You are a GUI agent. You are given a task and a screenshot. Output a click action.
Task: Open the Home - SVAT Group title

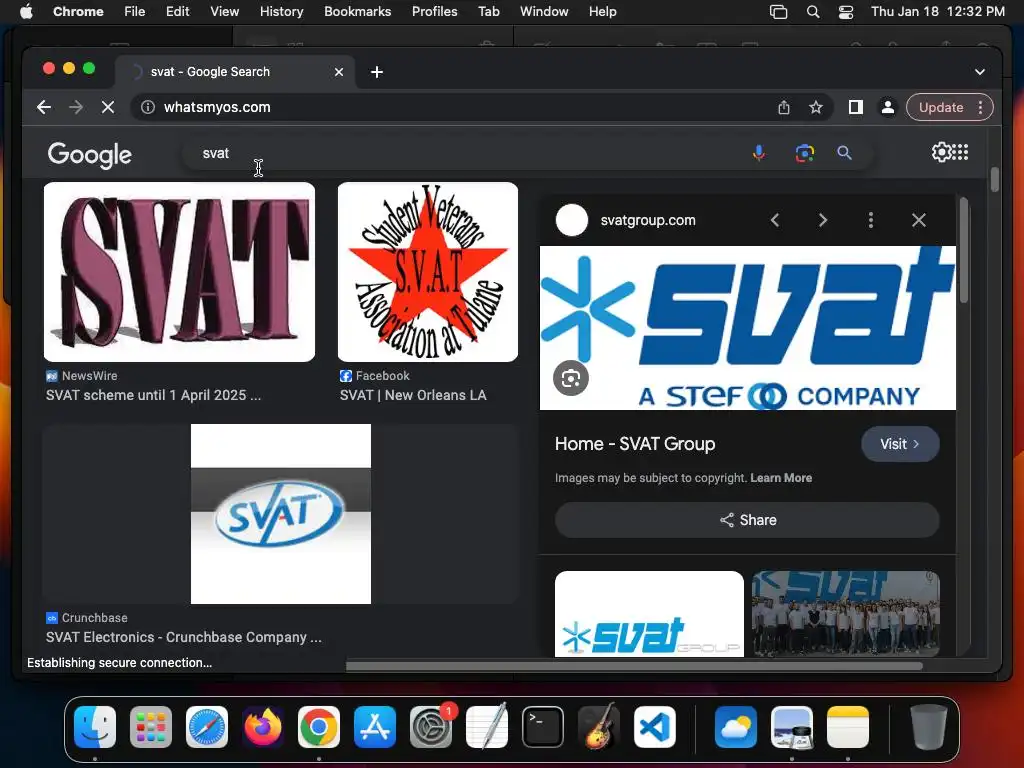point(635,444)
